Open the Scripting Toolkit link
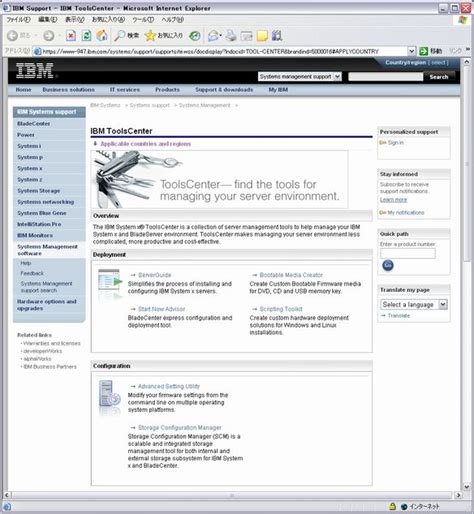This screenshot has height=514, width=474. pos(281,309)
